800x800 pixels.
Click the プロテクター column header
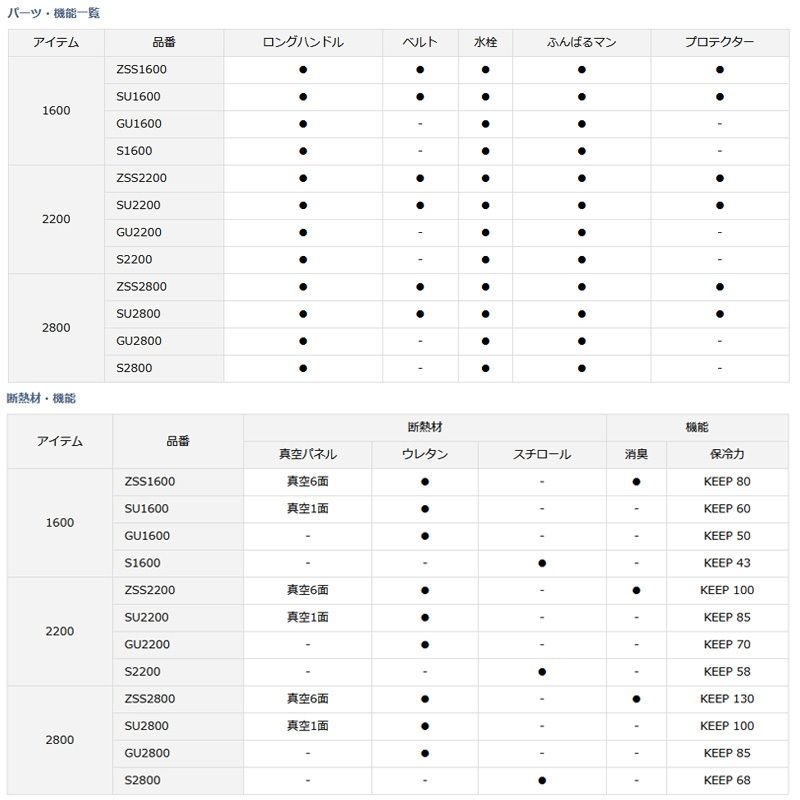pyautogui.click(x=719, y=42)
